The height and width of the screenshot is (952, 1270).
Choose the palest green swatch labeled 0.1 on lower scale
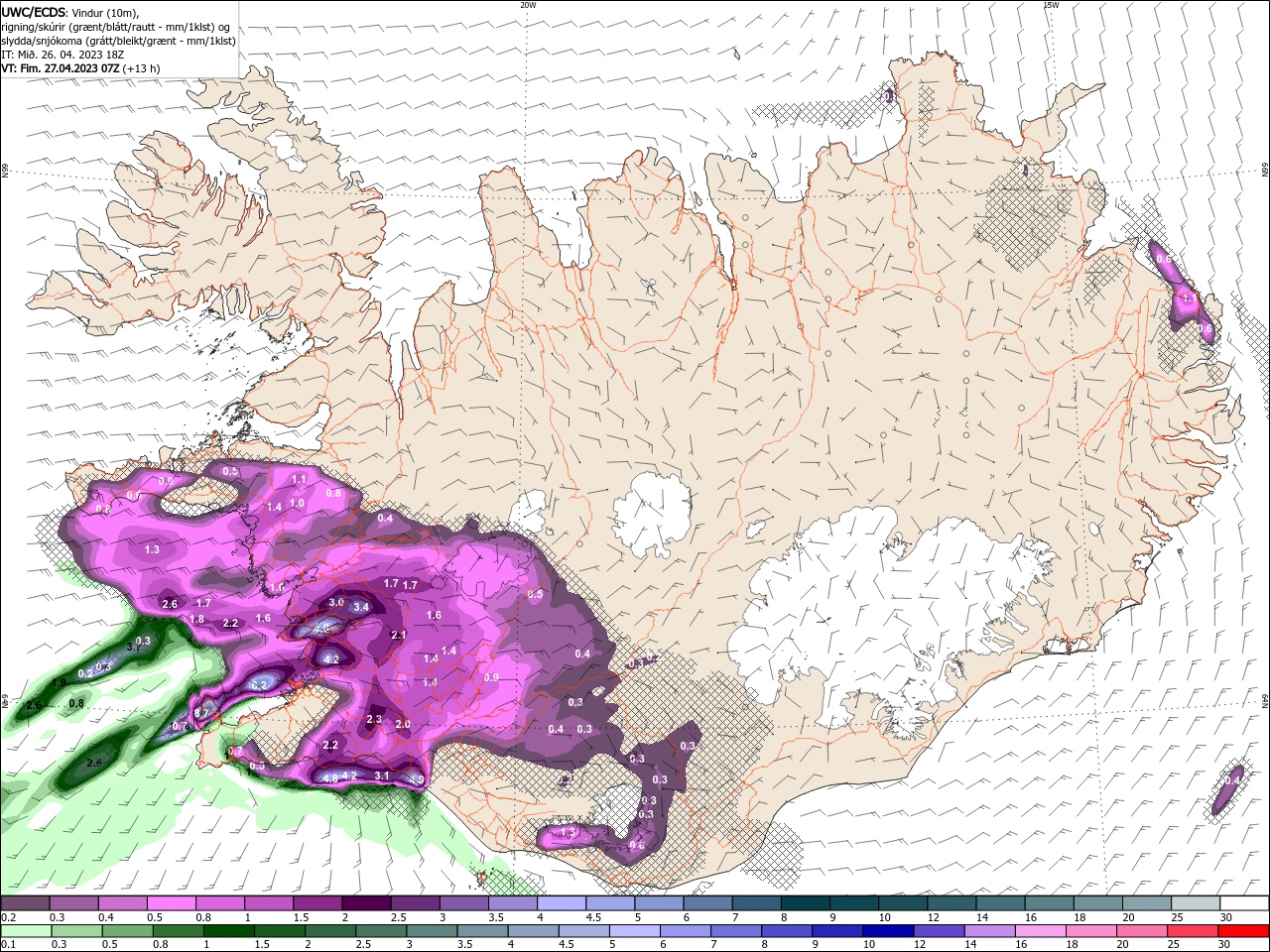(28, 931)
